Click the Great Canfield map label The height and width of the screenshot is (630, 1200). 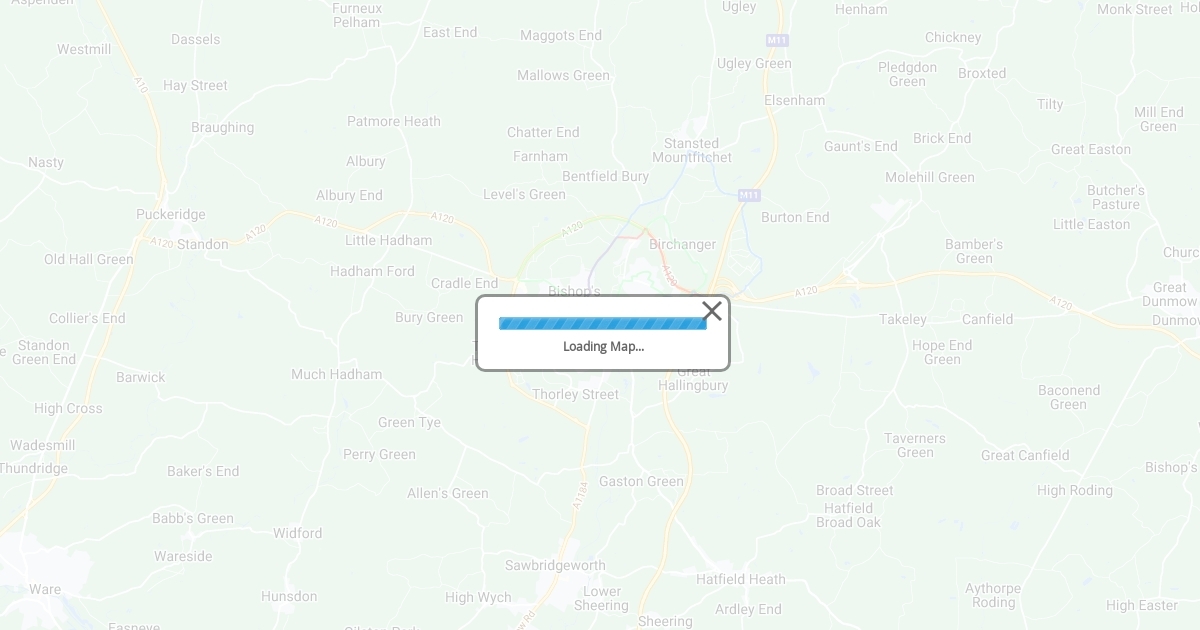point(1025,455)
